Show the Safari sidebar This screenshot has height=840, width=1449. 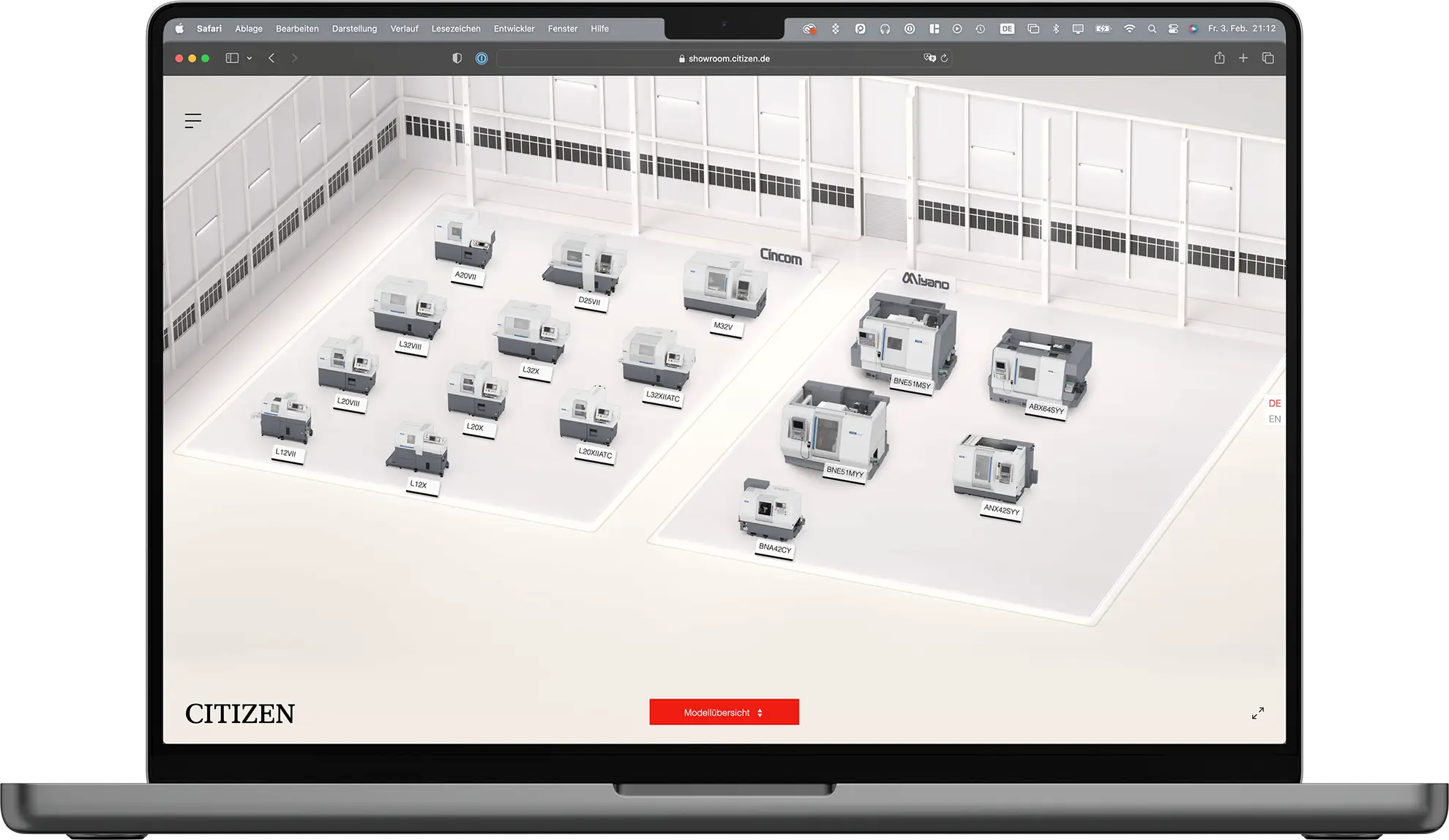[x=232, y=58]
